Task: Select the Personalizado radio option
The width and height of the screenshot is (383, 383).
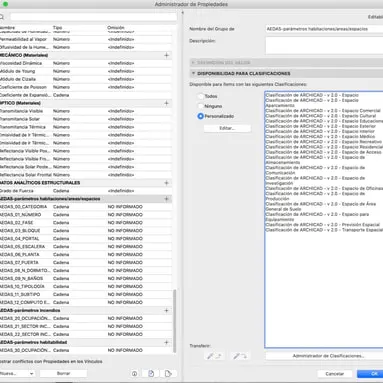Action: pyautogui.click(x=200, y=116)
